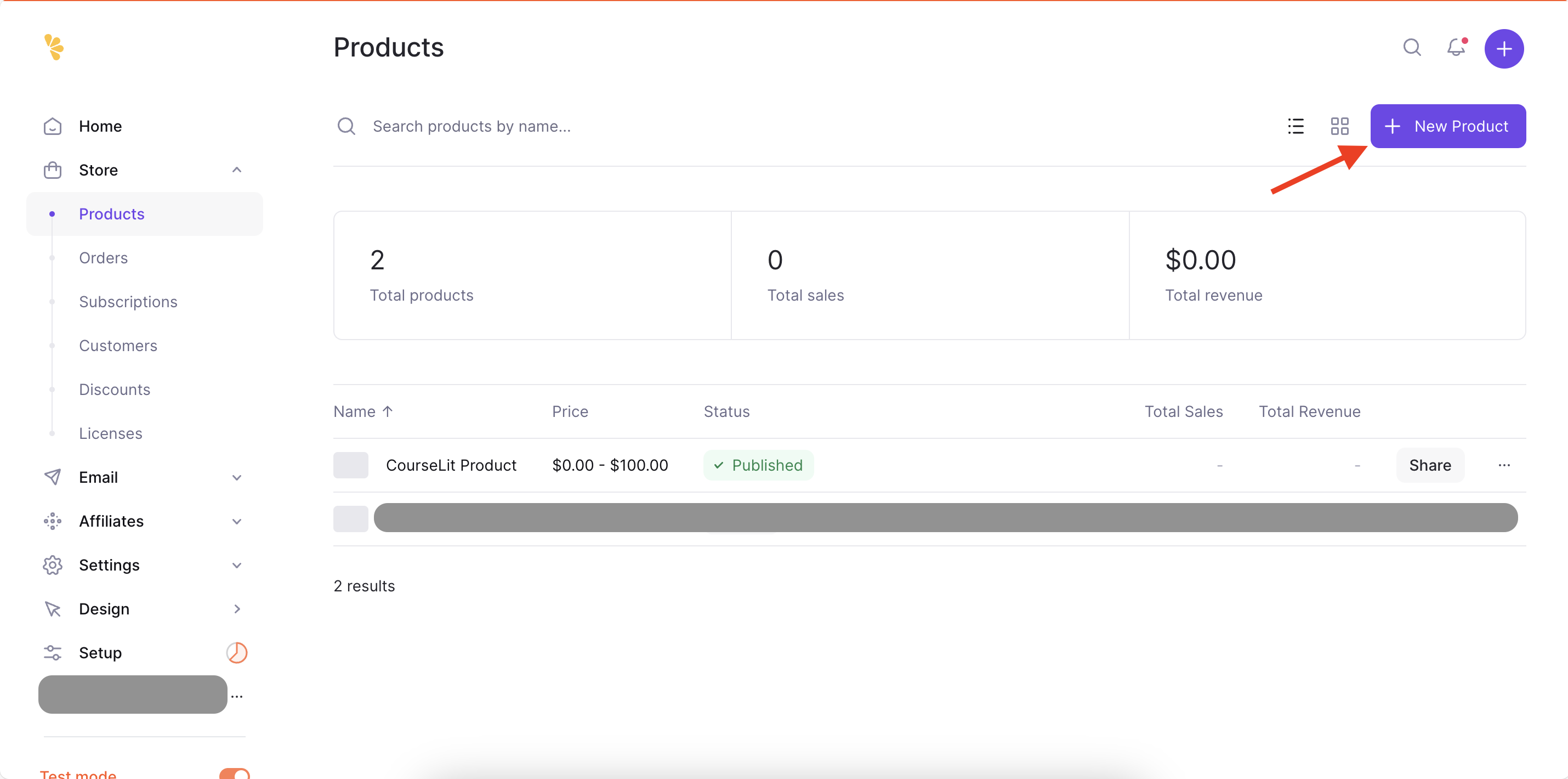1568x779 pixels.
Task: Click the New Product button
Action: click(1448, 126)
